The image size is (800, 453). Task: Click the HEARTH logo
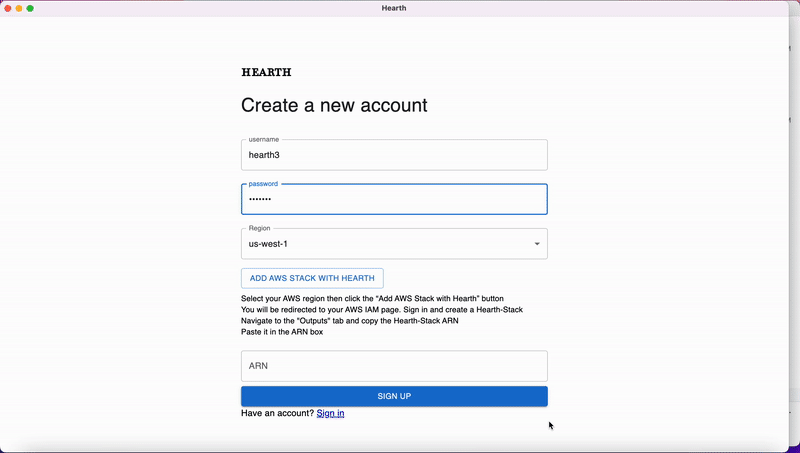266,72
